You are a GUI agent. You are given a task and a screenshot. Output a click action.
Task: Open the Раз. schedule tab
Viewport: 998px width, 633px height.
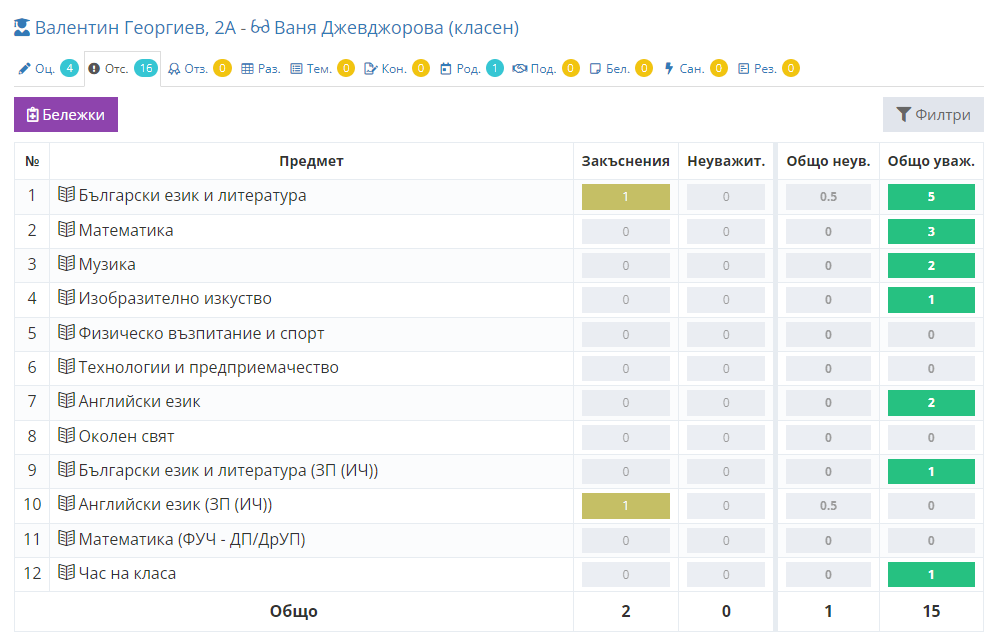[260, 69]
